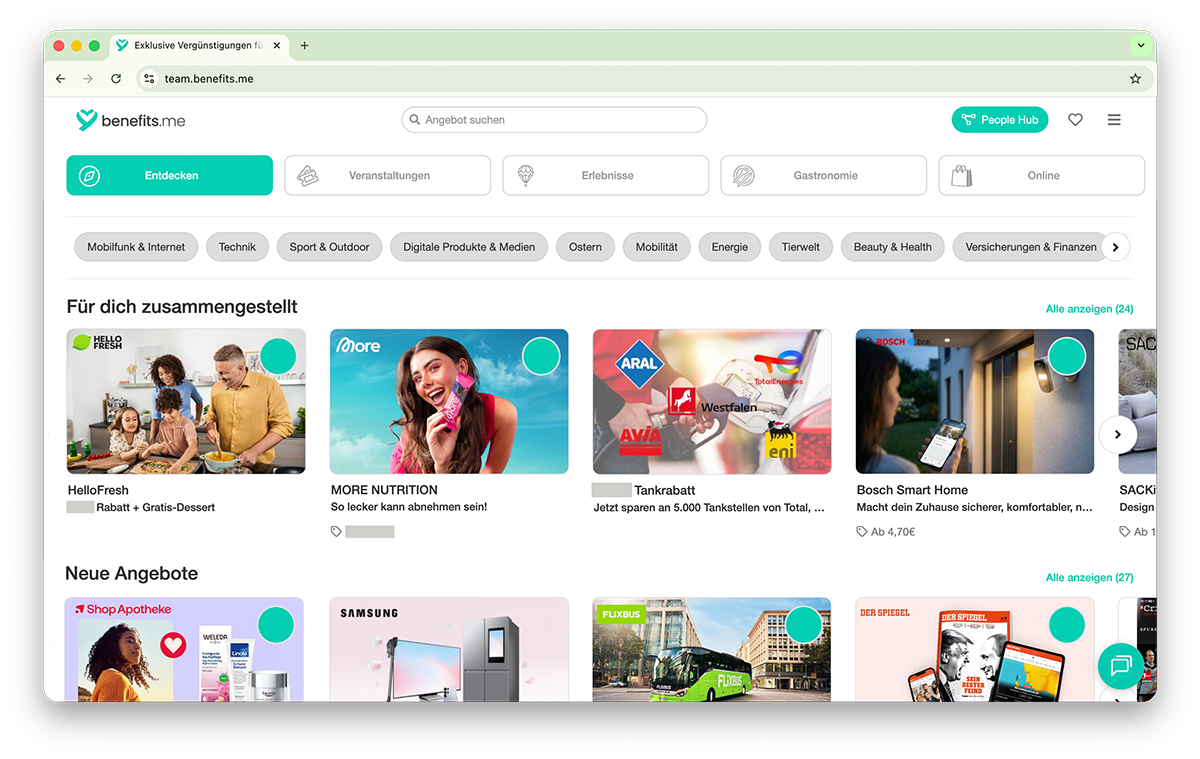
Task: Open the Bosch Smart Home offer image
Action: [975, 401]
